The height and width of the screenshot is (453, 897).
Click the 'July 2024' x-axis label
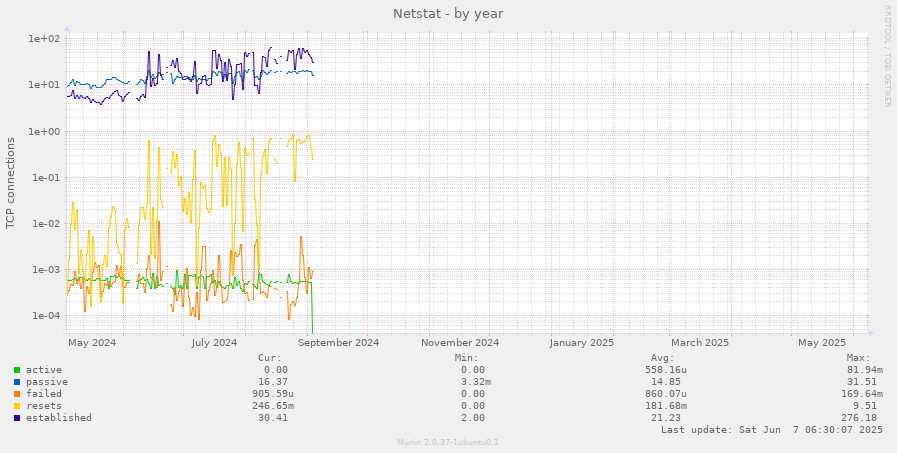coord(214,343)
